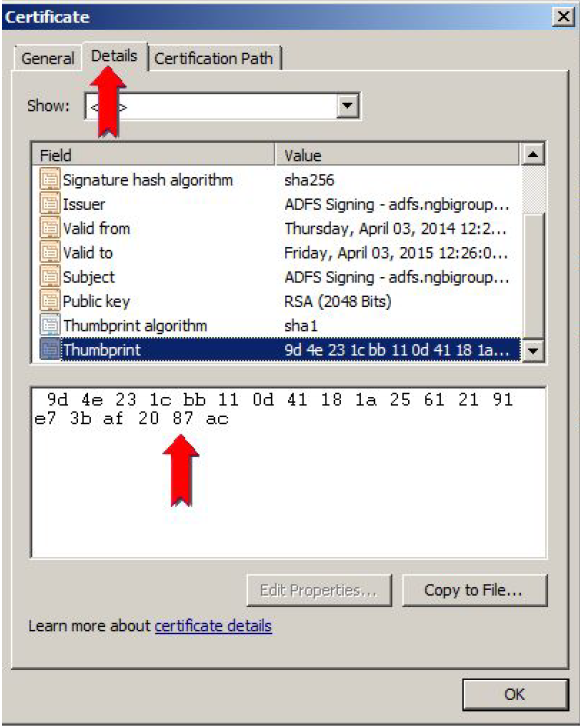Image resolution: width=580 pixels, height=726 pixels.
Task: Select the Details tab
Action: (x=114, y=56)
